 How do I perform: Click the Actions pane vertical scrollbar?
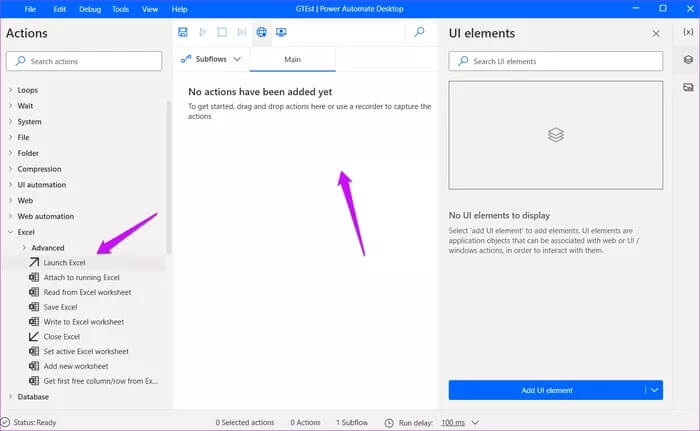pos(169,177)
